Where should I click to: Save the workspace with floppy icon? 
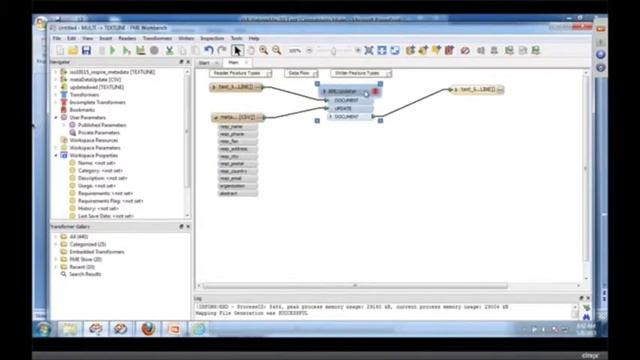[86, 50]
